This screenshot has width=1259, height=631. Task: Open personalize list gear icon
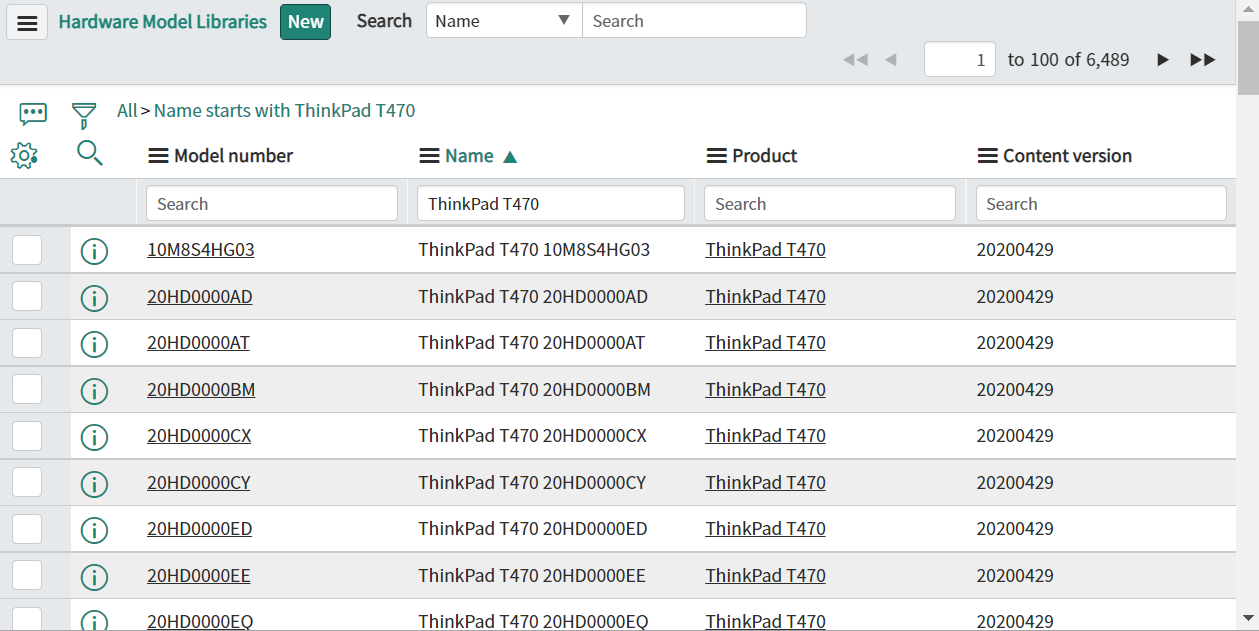(x=24, y=155)
